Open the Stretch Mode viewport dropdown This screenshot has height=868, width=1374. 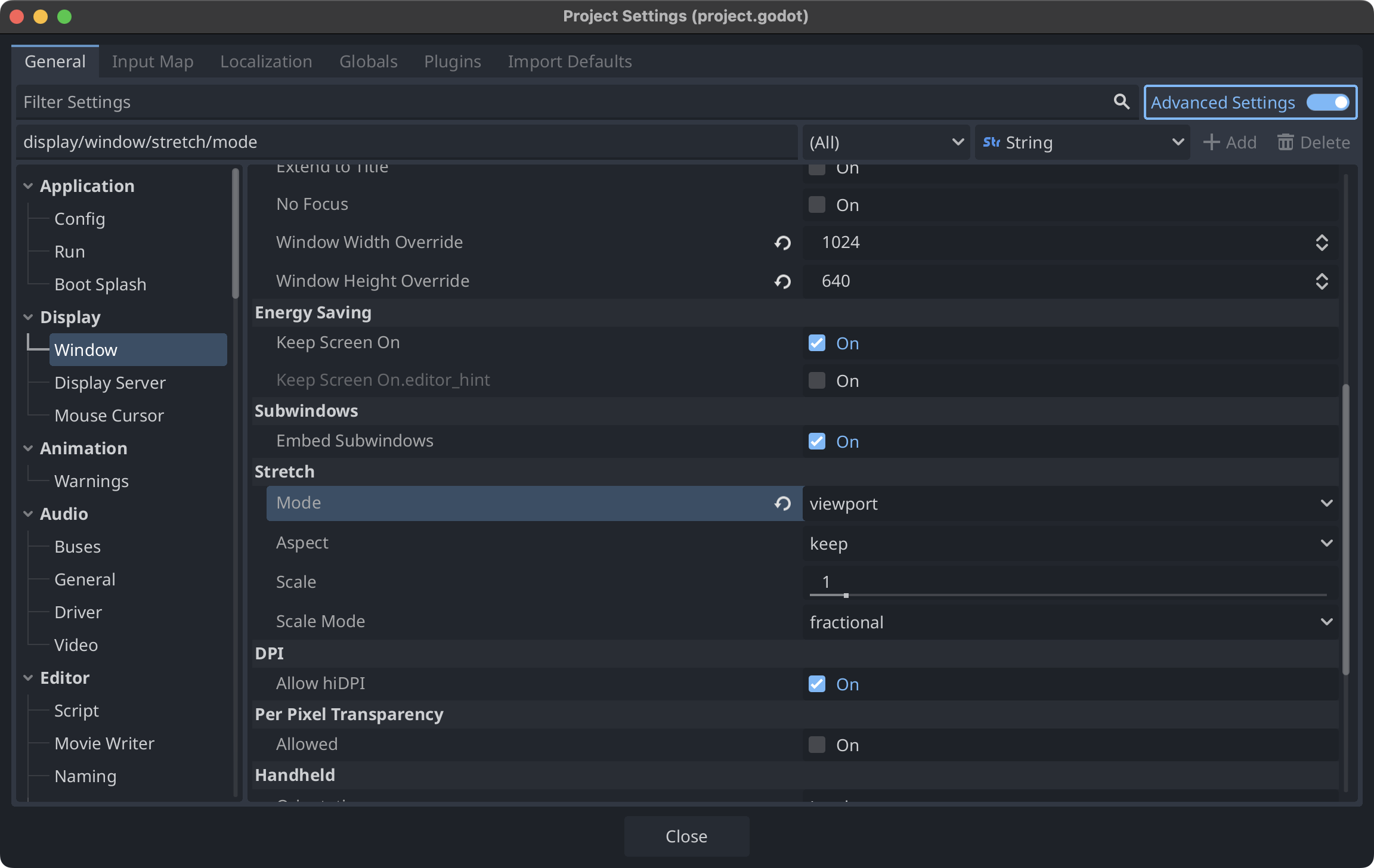click(x=1070, y=504)
